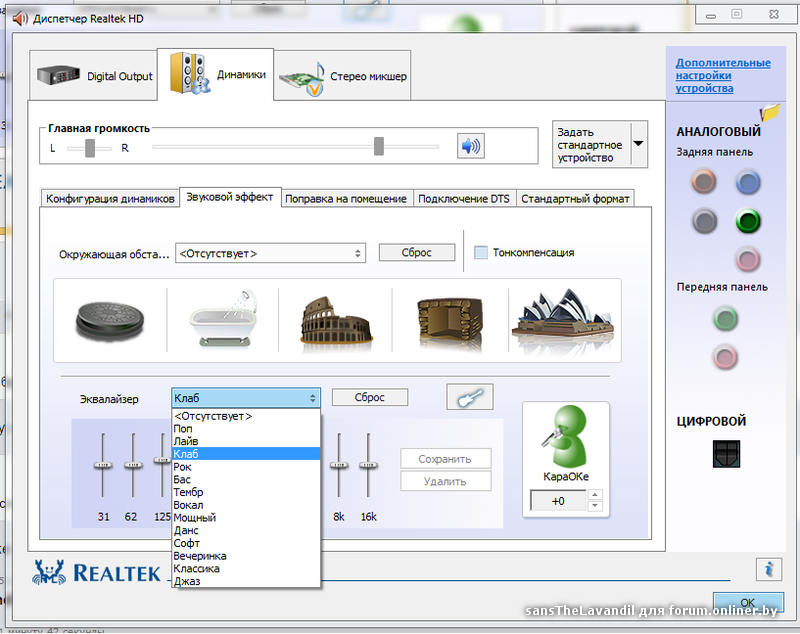This screenshot has height=634, width=800.
Task: Open the Конфигурация динамиков tab
Action: coord(110,198)
